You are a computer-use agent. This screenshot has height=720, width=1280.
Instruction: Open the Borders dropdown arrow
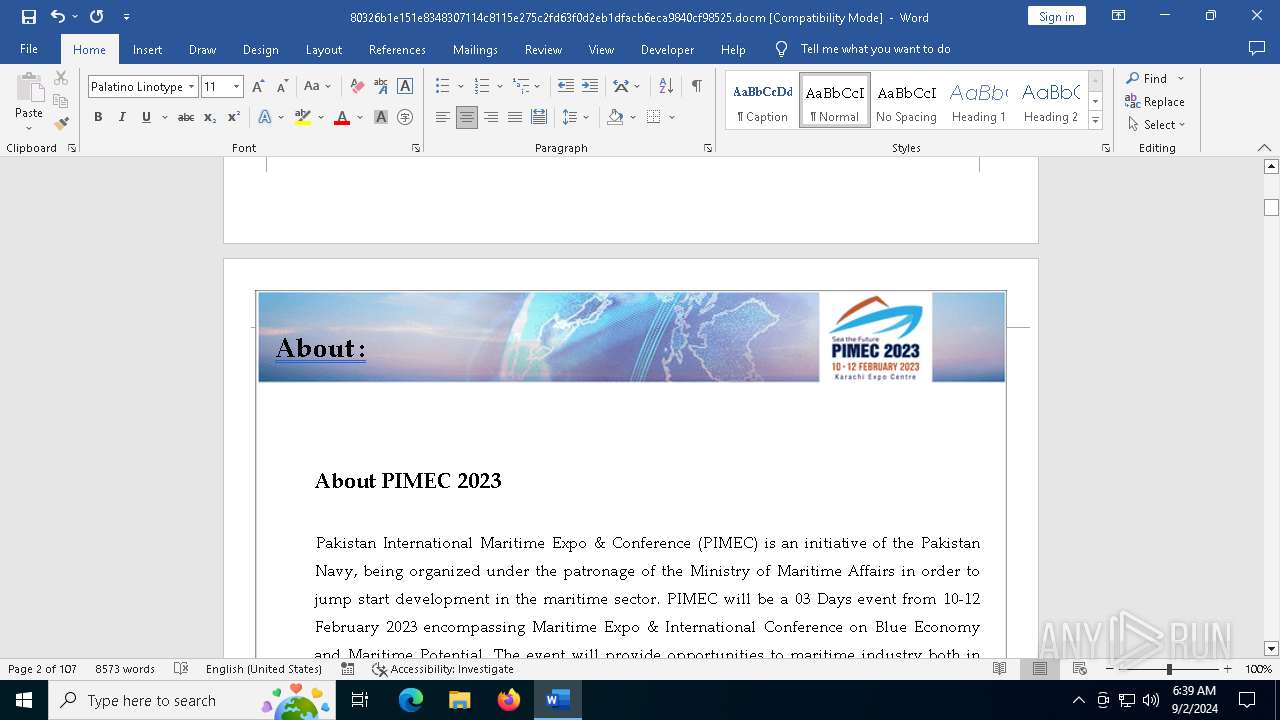[x=672, y=117]
